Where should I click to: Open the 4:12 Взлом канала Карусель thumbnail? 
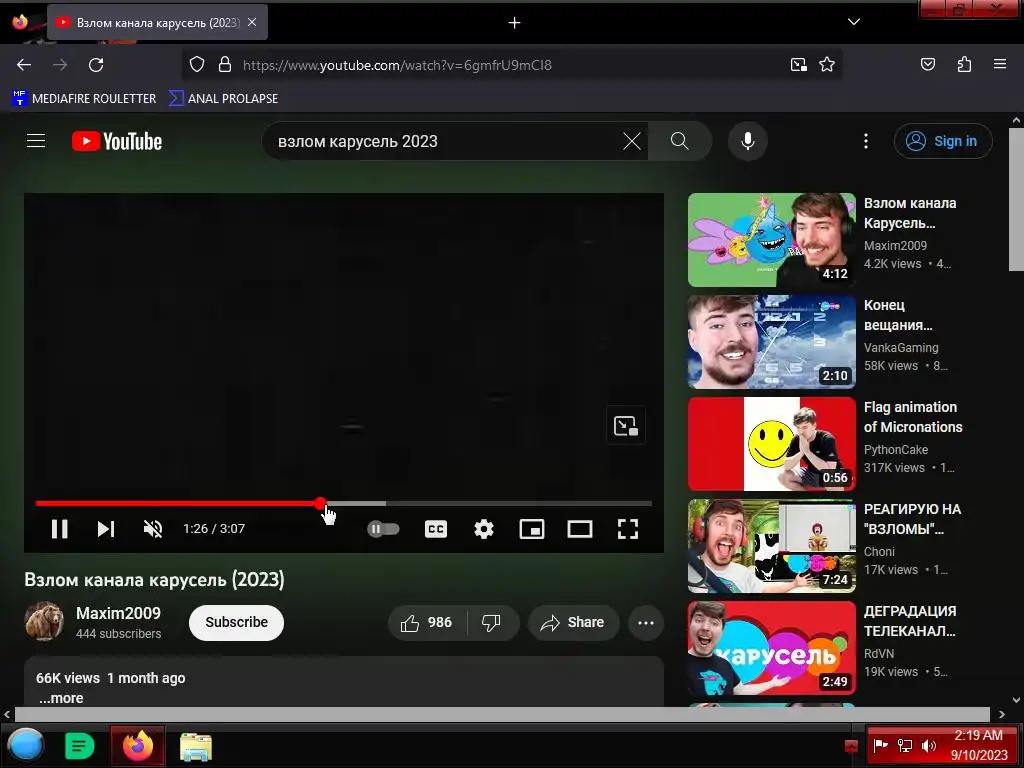pos(771,240)
